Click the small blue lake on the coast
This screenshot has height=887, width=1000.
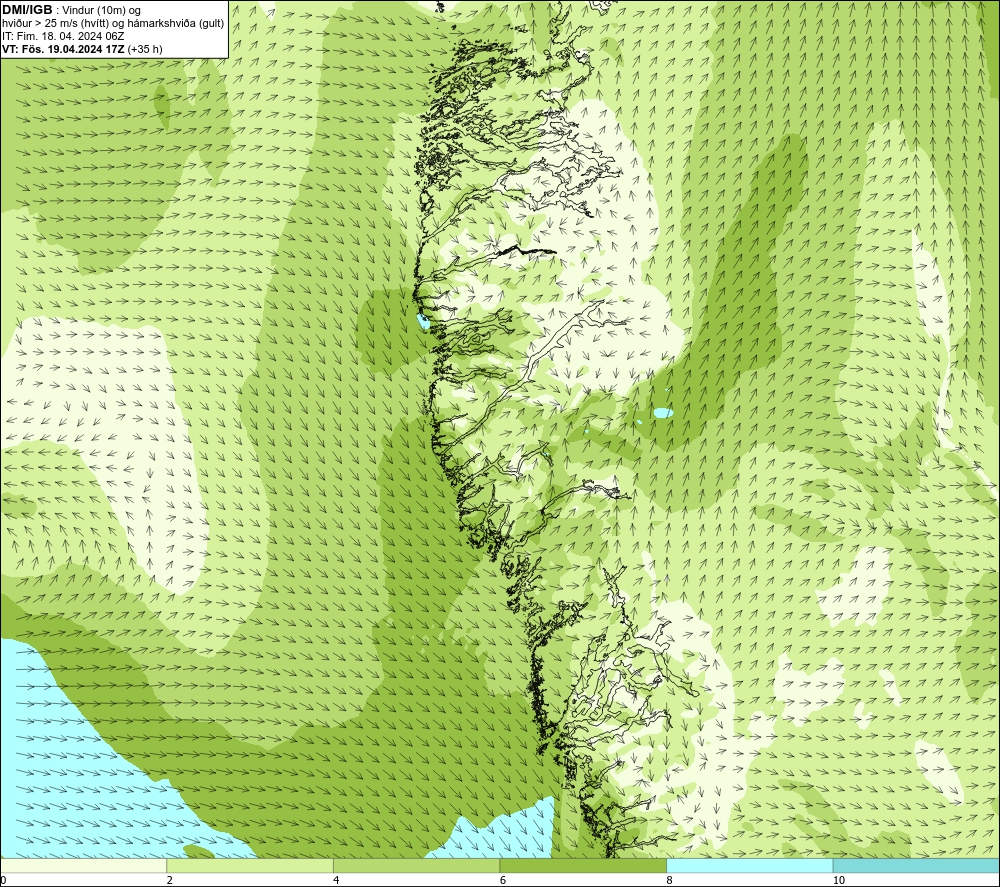pos(422,323)
